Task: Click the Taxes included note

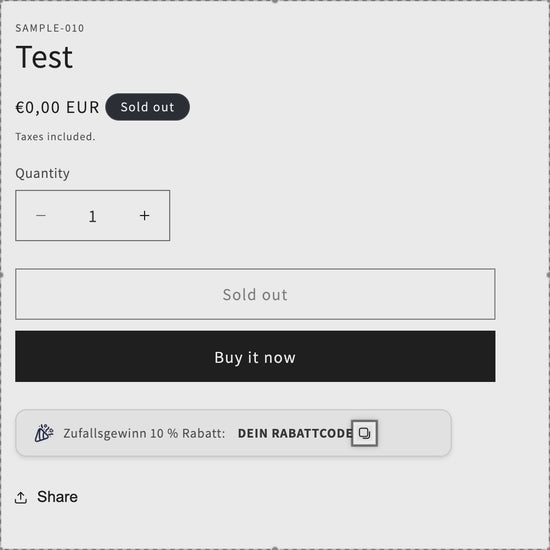Action: pos(55,136)
